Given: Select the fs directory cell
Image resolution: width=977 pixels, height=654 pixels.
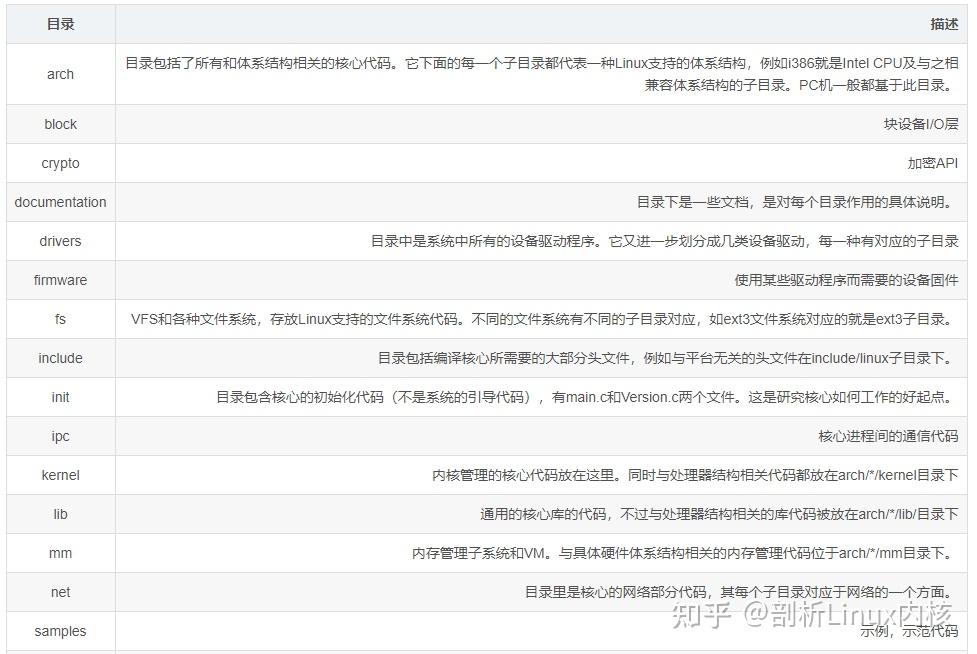Looking at the screenshot, I should 60,319.
